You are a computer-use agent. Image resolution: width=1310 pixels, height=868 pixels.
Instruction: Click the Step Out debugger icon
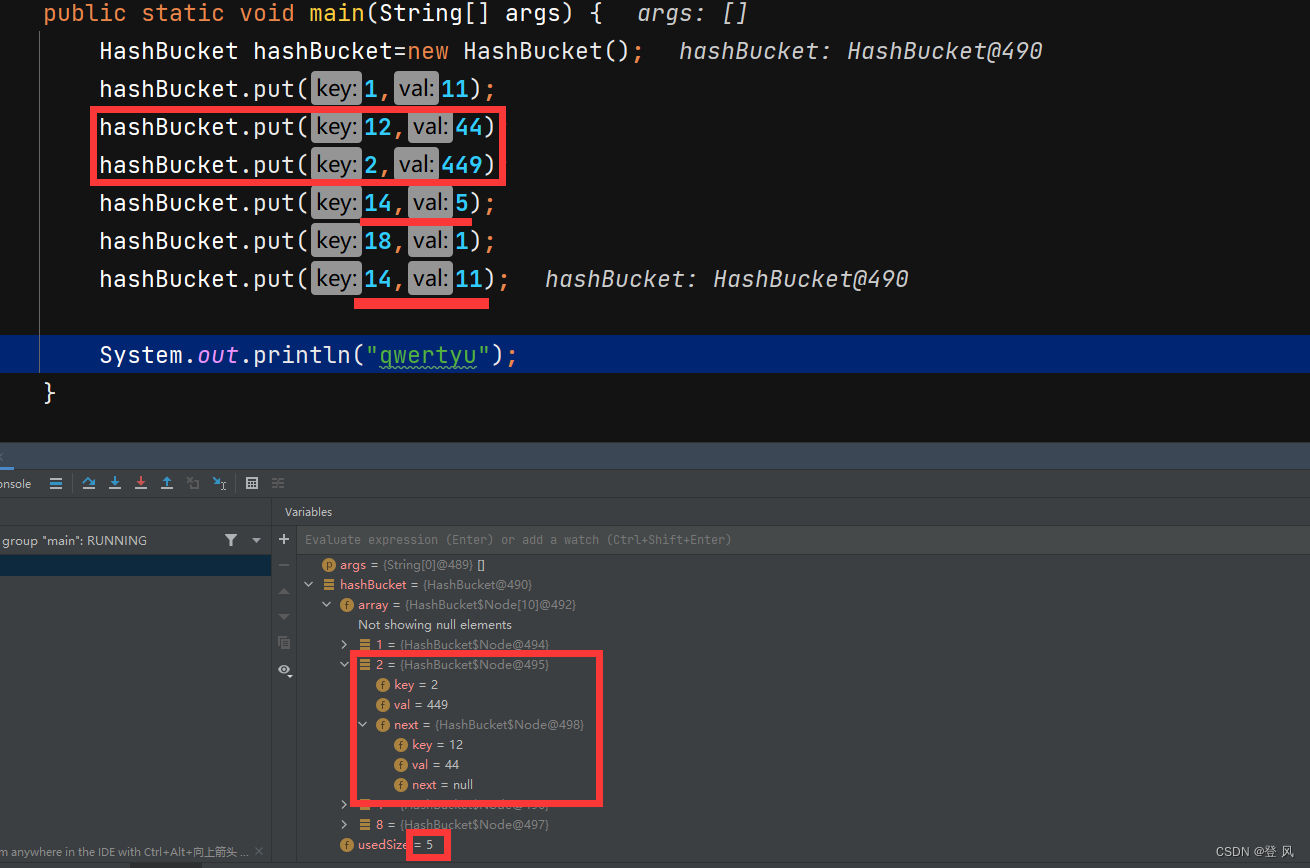click(x=167, y=483)
